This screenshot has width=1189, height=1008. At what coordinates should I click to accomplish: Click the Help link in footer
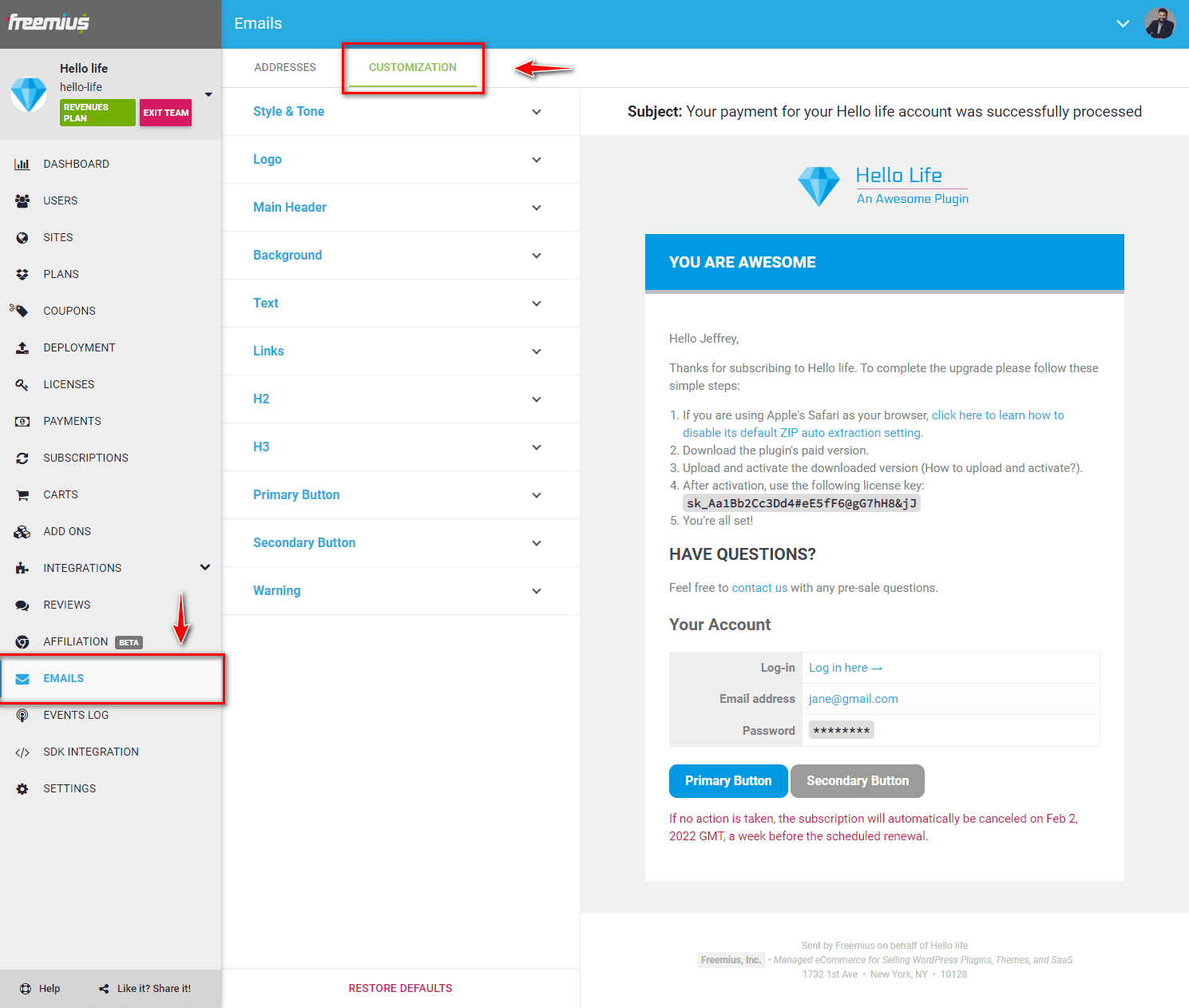(40, 988)
